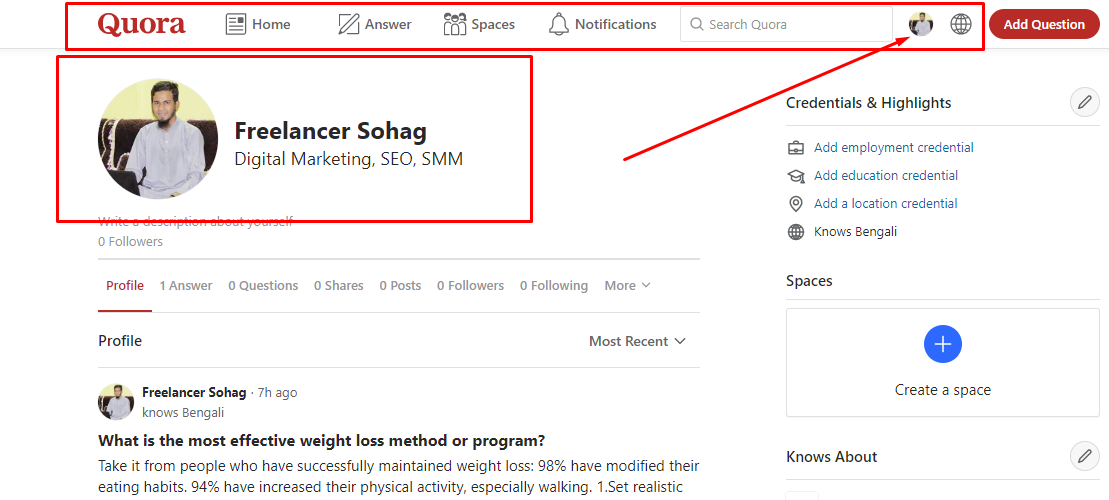Viewport: 1109px width, 500px height.
Task: Click the Notifications bell icon
Action: (559, 24)
